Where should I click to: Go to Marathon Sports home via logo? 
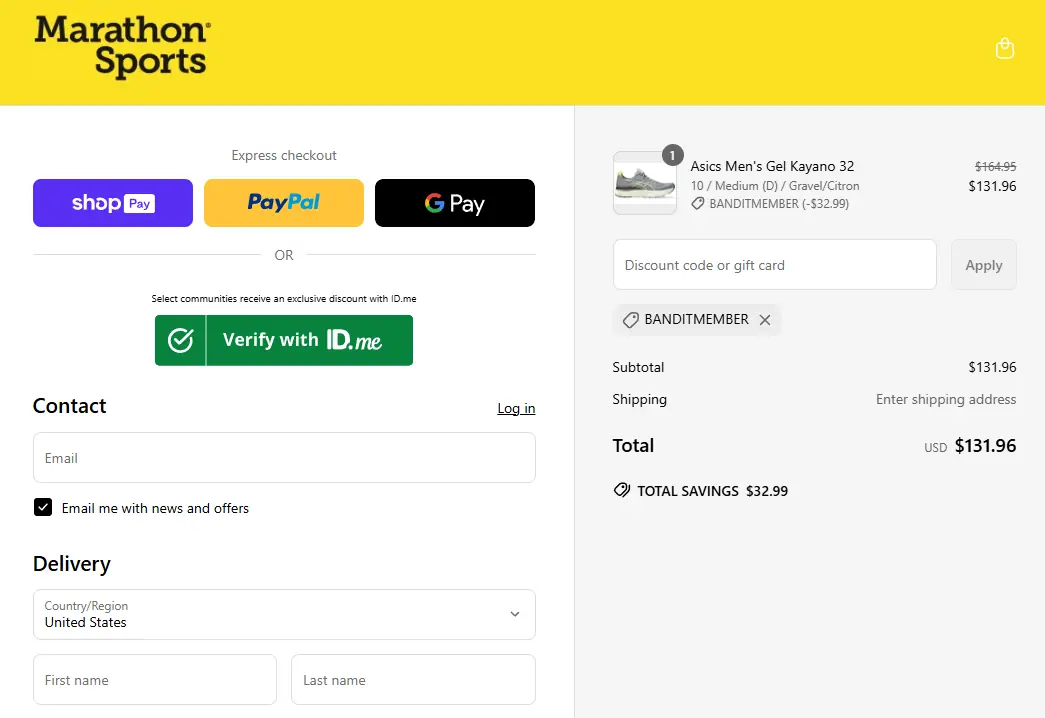[123, 47]
